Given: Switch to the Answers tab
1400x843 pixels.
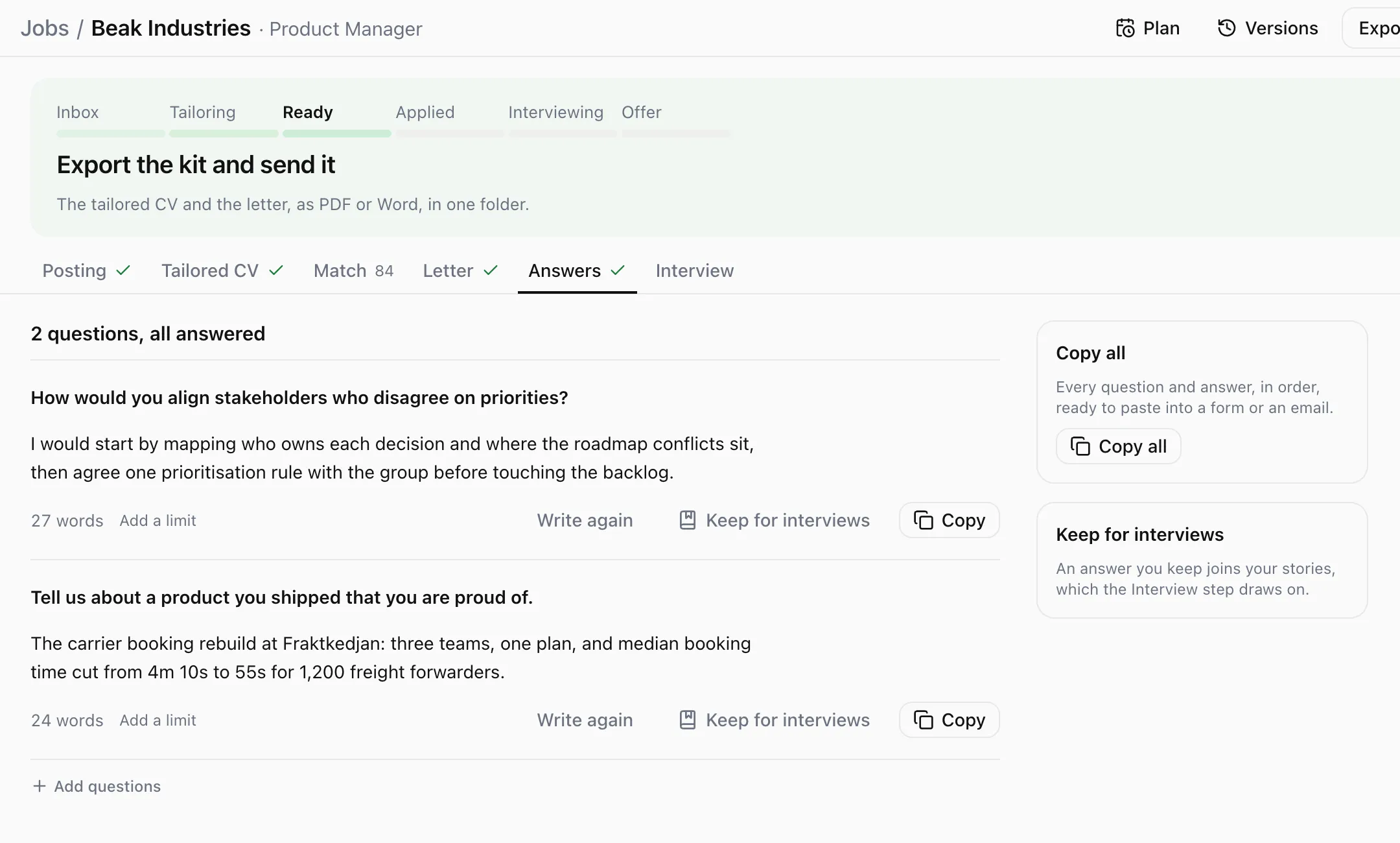Looking at the screenshot, I should point(577,270).
